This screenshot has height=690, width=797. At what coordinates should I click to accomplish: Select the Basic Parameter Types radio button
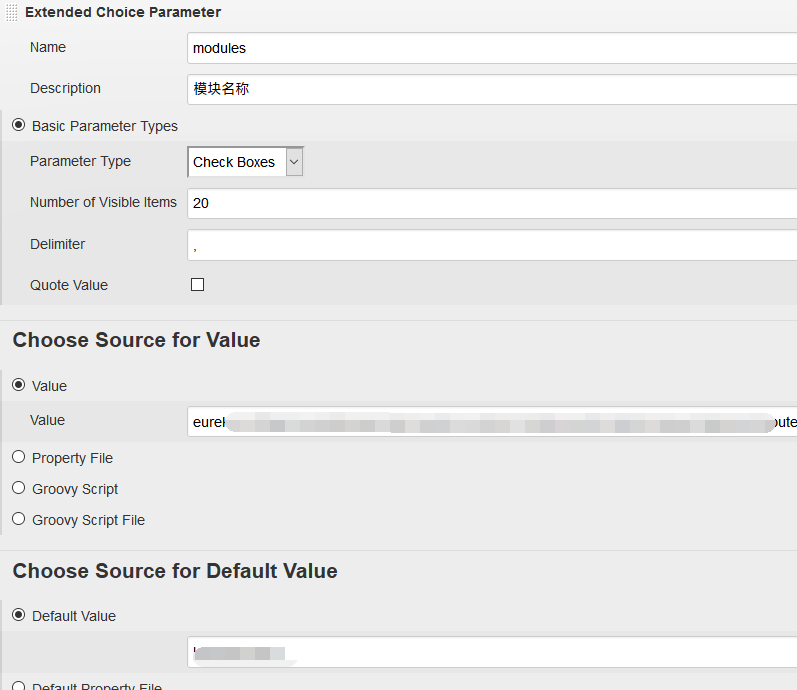[18, 126]
